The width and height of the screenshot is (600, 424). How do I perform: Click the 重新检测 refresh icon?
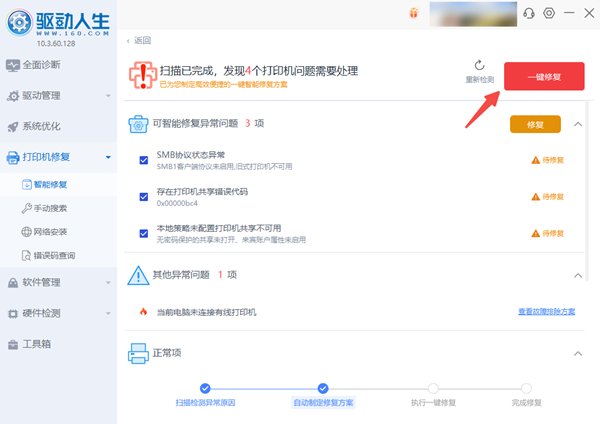(479, 65)
